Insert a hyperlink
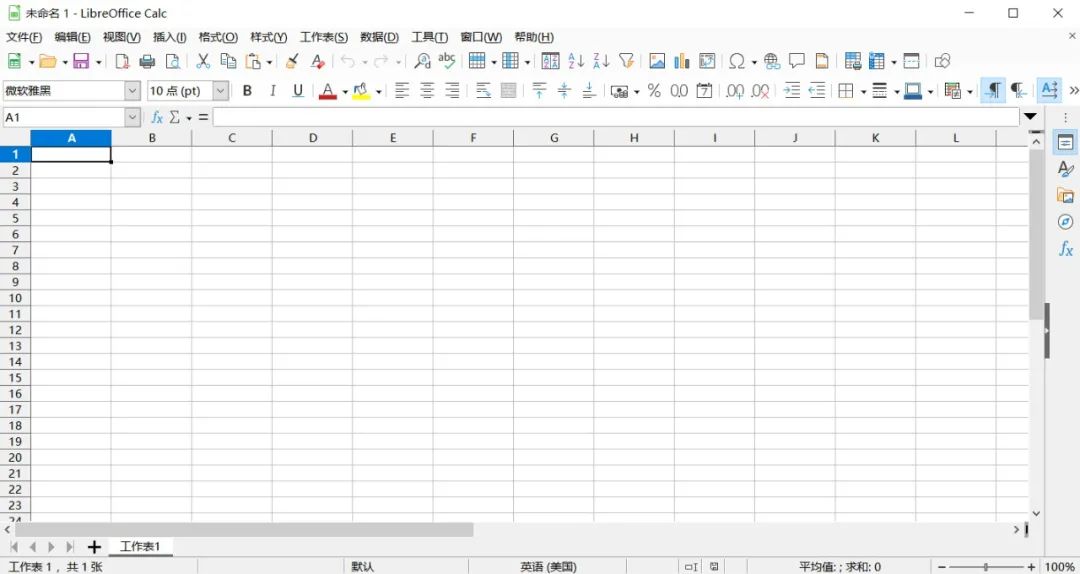This screenshot has width=1080, height=574. coord(772,61)
